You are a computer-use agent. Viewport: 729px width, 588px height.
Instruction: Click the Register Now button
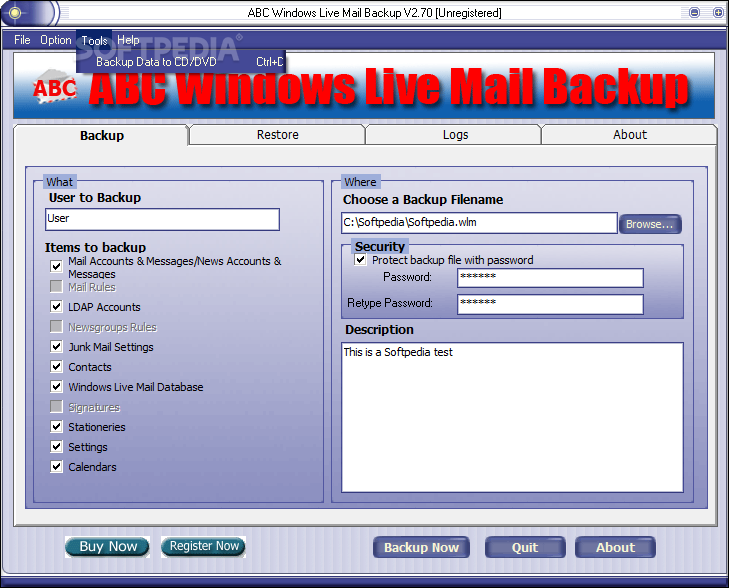tap(204, 546)
